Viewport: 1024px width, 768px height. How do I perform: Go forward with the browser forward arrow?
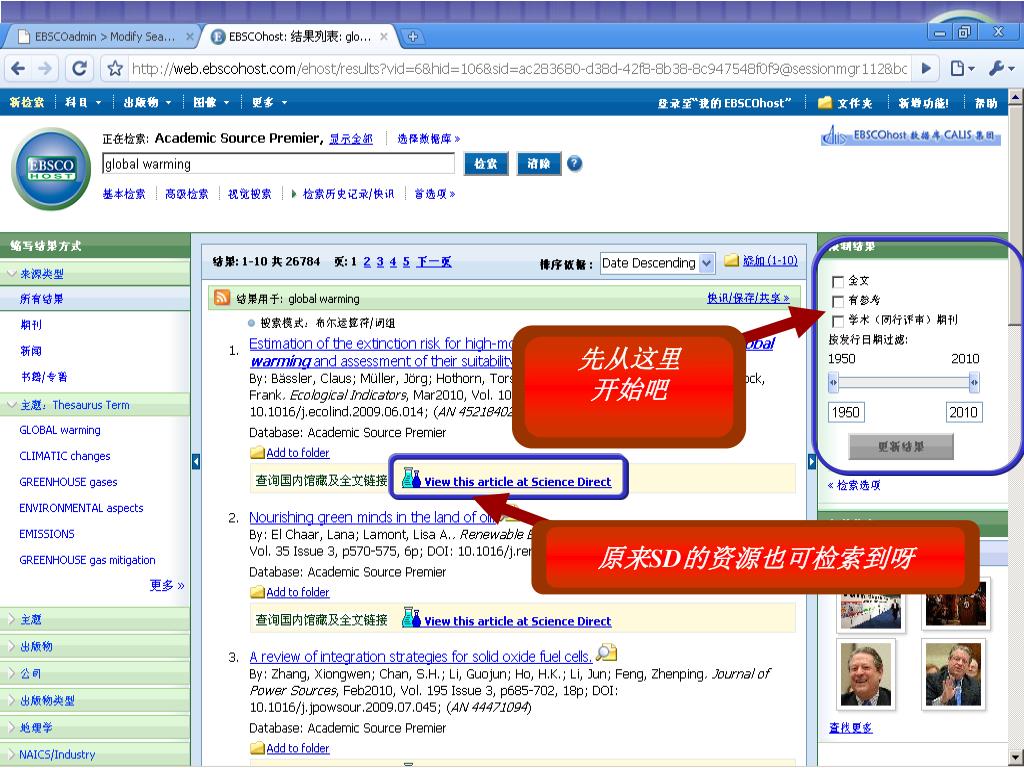tap(44, 69)
